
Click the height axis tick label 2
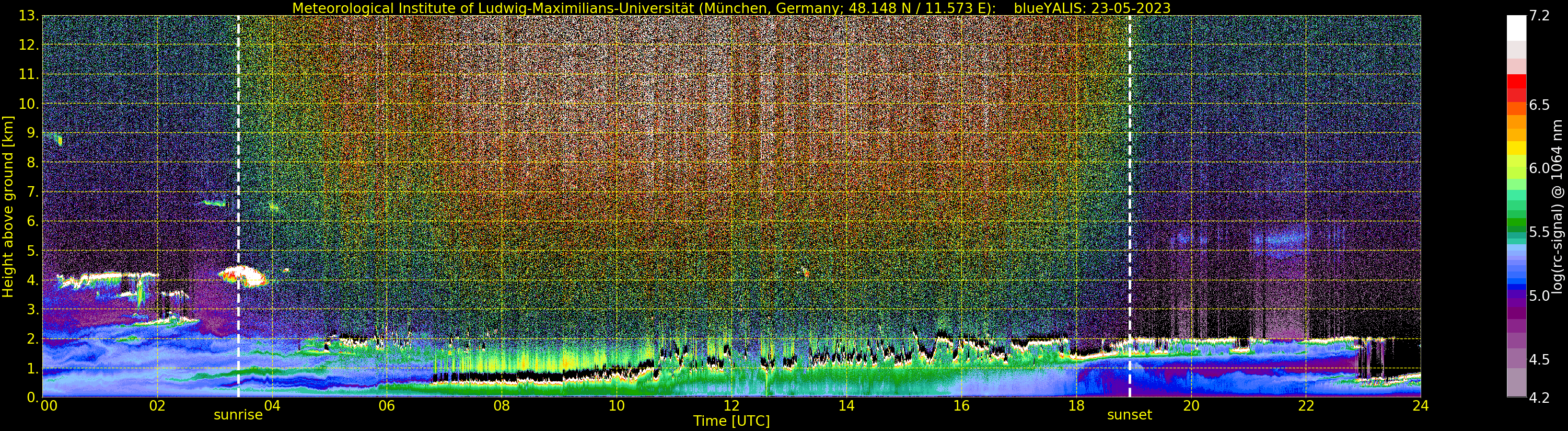point(33,339)
